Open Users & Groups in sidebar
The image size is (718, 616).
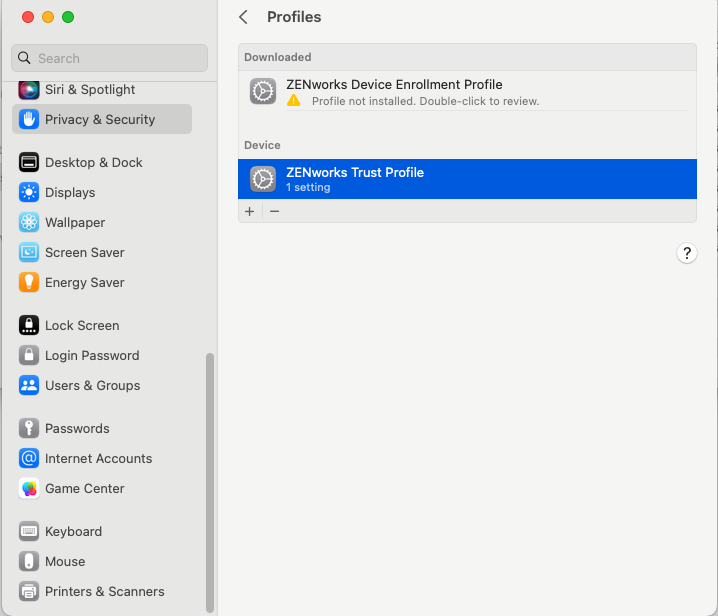92,385
